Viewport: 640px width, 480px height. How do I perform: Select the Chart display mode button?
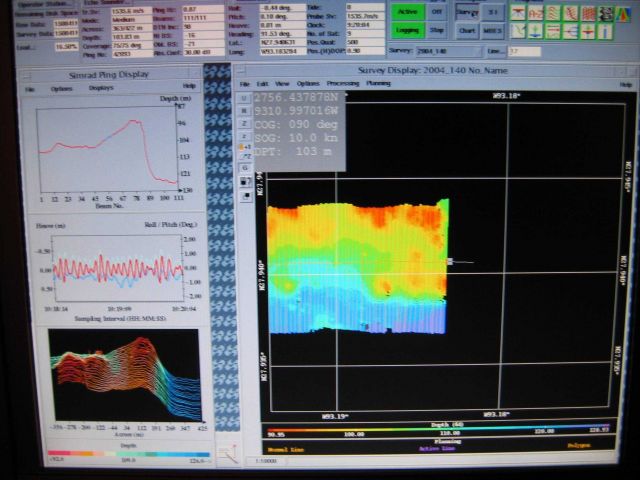point(467,31)
